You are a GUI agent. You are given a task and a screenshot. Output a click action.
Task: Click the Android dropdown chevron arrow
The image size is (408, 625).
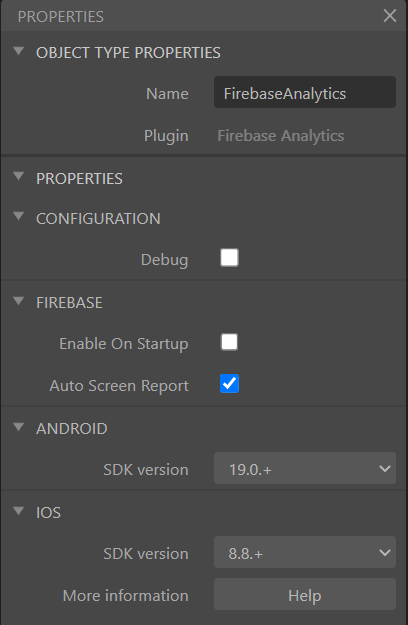coord(385,469)
